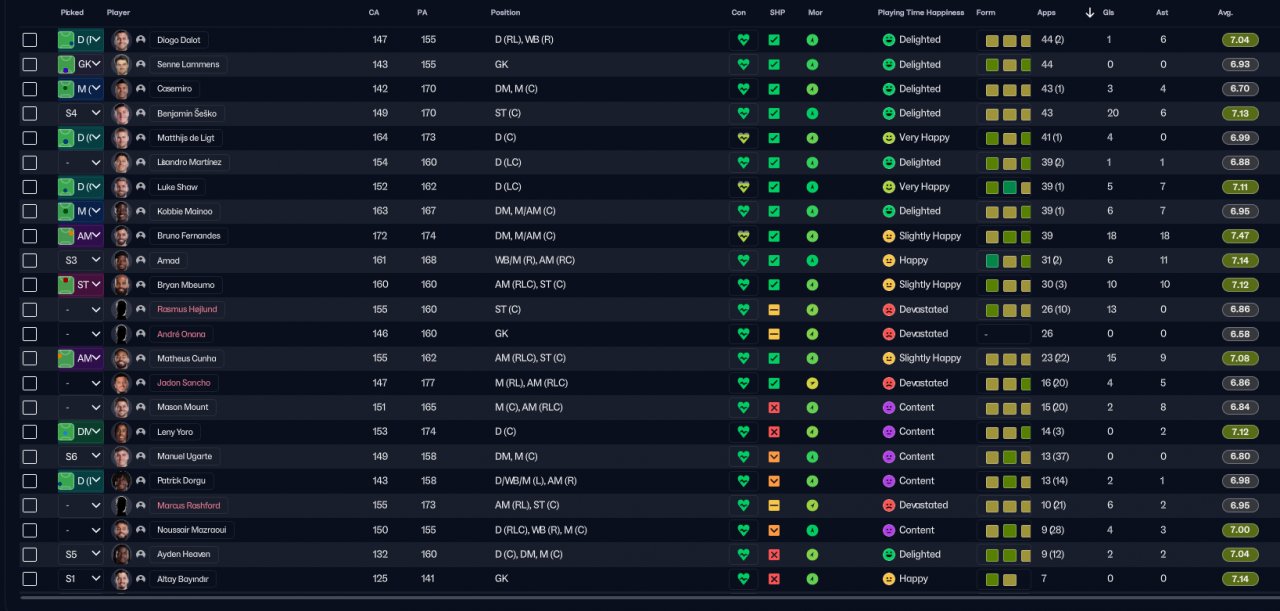Click Patrick Dorgu's condition heart icon
The width and height of the screenshot is (1280, 611).
(742, 481)
